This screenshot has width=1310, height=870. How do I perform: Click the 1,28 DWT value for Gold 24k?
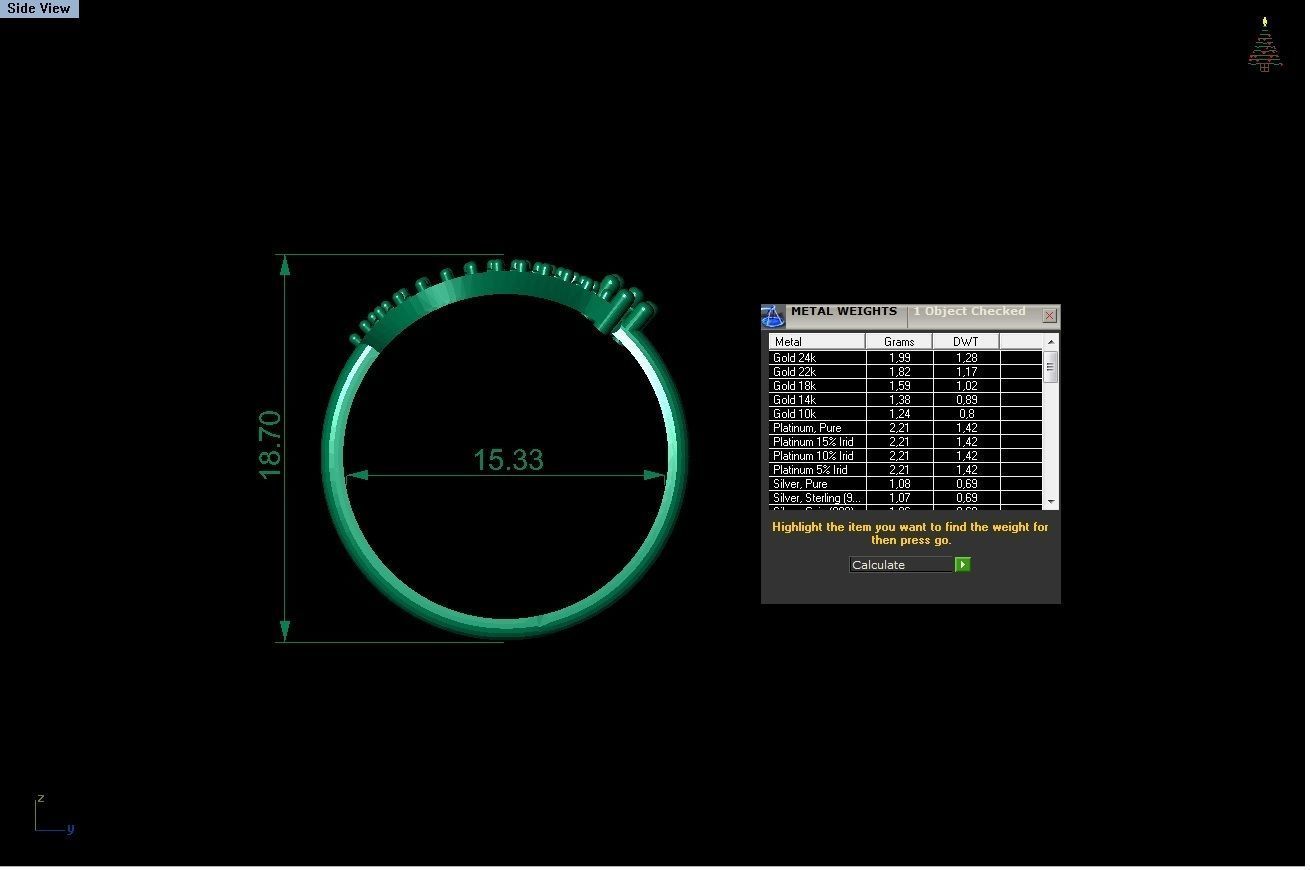point(966,358)
